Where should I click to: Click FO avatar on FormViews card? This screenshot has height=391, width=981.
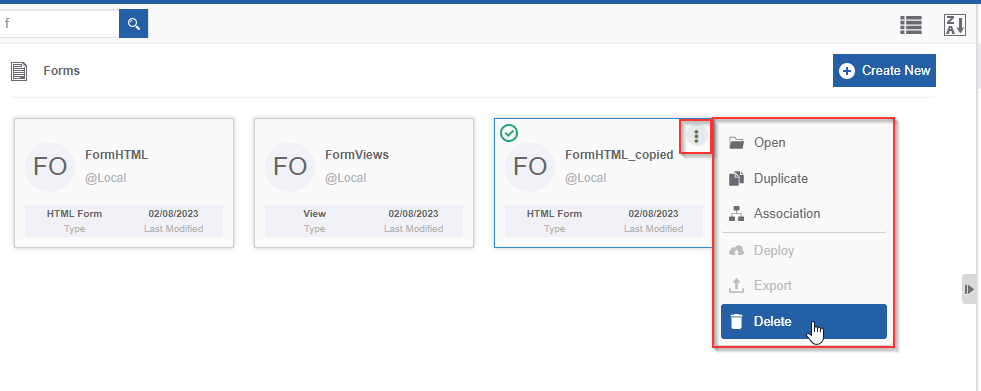(290, 166)
